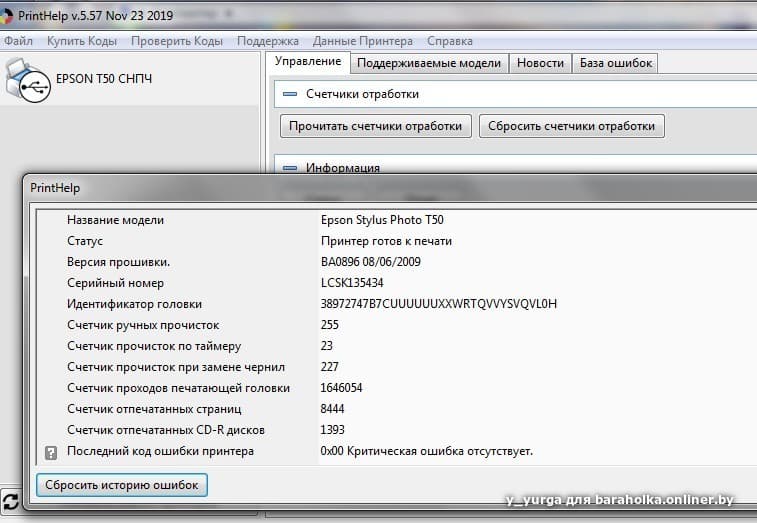Open the Данные Принтера menu
Viewport: 757px width, 523px height.
pyautogui.click(x=363, y=41)
